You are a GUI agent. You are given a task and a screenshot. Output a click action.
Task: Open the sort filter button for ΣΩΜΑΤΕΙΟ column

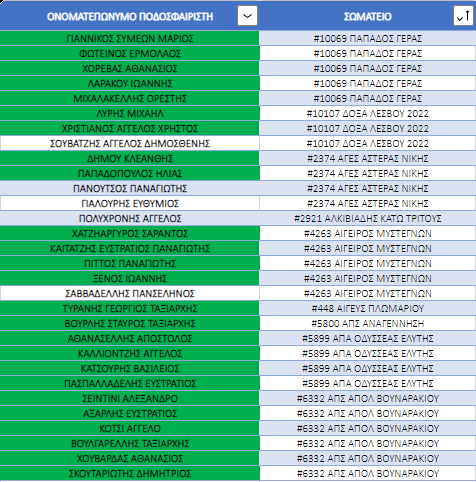[x=463, y=16]
